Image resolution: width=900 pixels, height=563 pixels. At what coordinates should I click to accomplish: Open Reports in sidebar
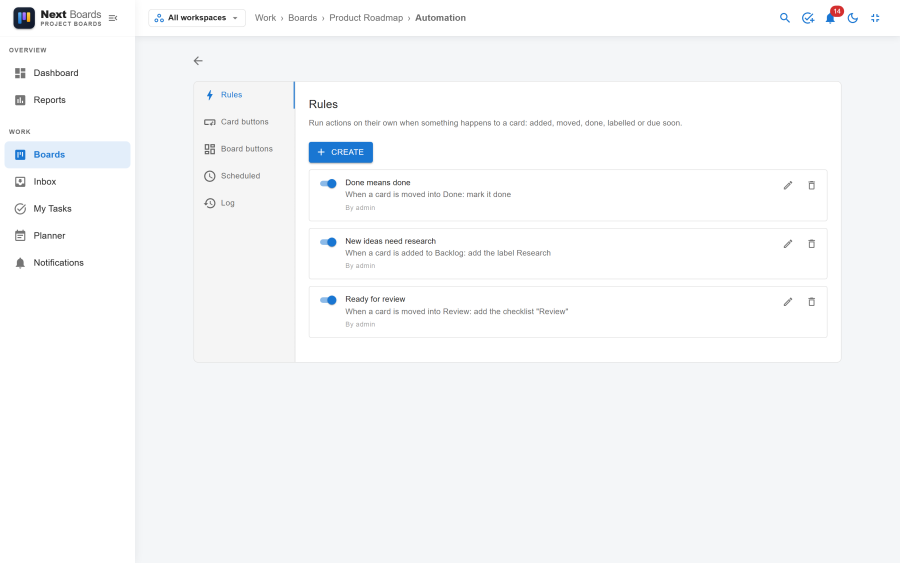68,100
